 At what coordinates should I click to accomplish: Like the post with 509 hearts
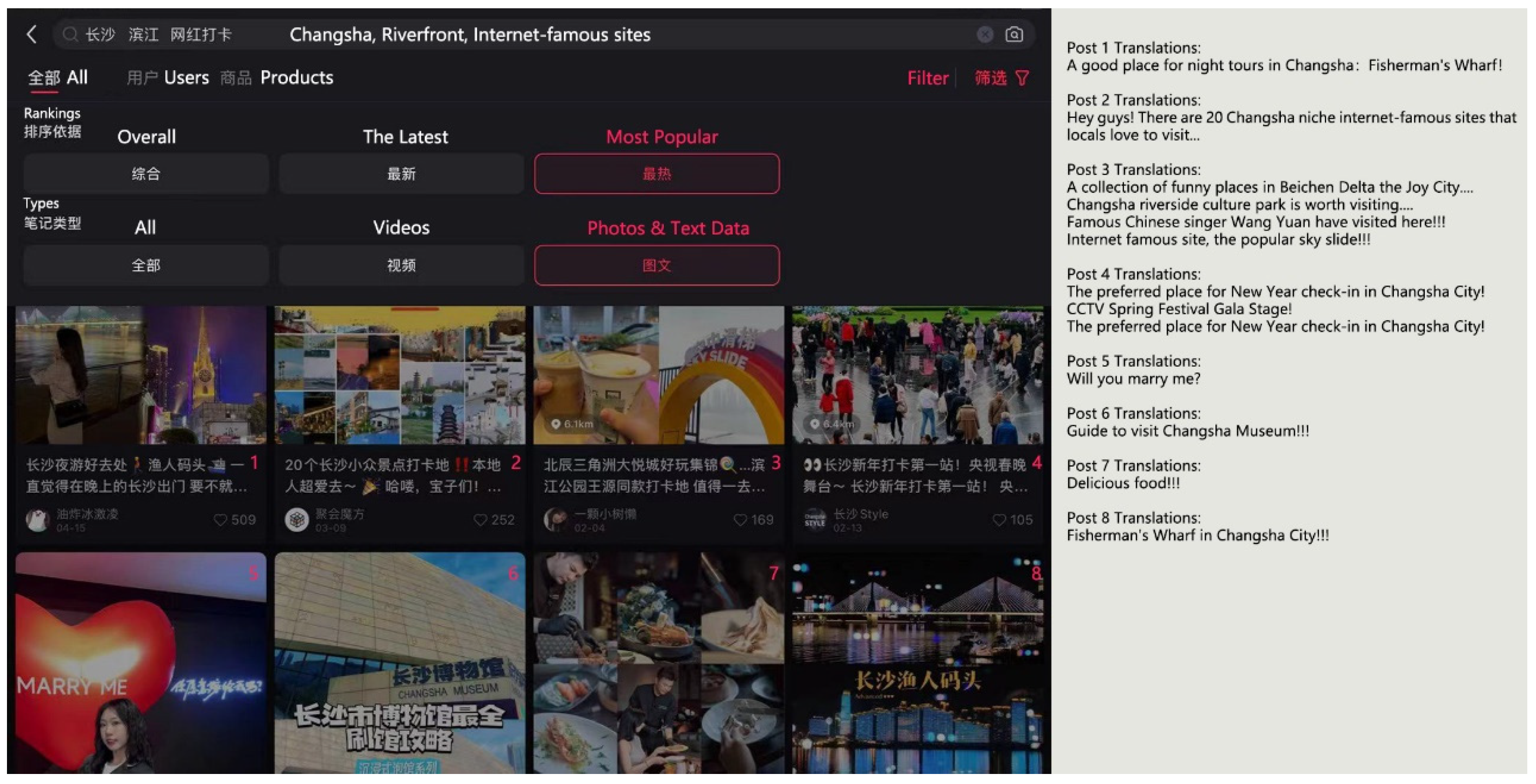click(220, 520)
